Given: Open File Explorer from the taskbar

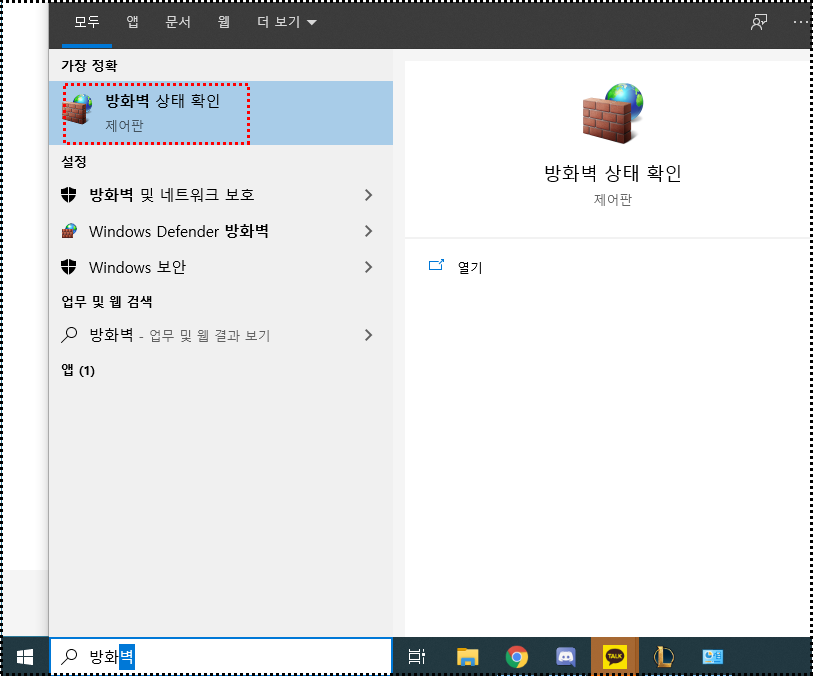Looking at the screenshot, I should click(x=467, y=657).
